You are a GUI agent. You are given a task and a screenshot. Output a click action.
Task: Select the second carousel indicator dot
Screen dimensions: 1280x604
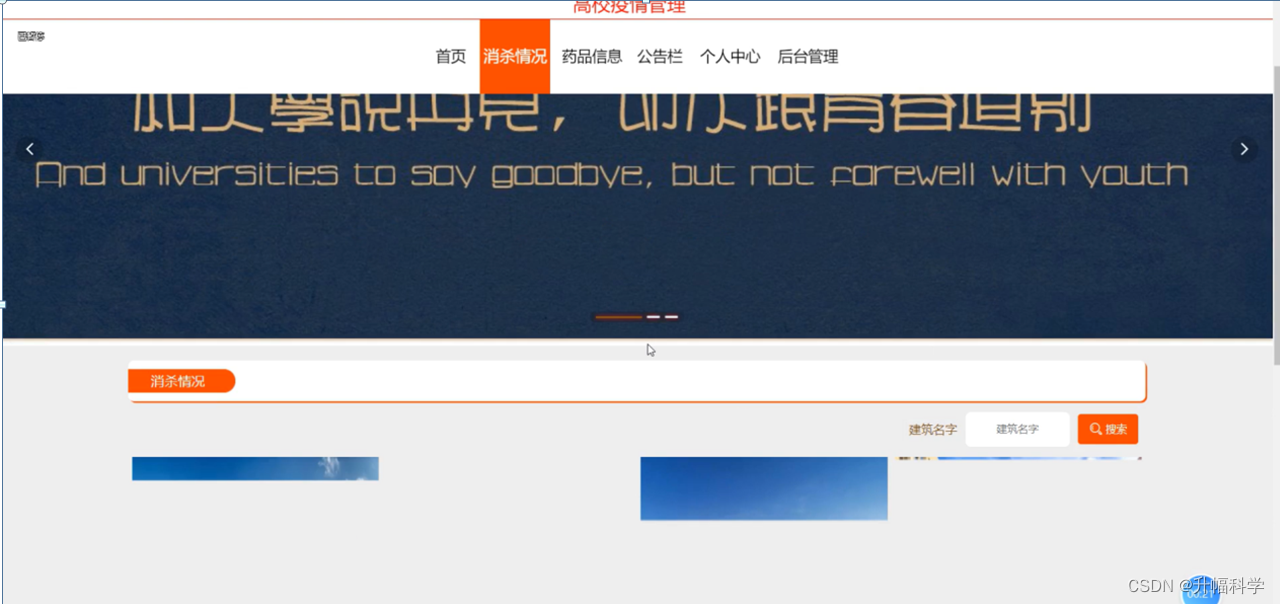click(652, 317)
